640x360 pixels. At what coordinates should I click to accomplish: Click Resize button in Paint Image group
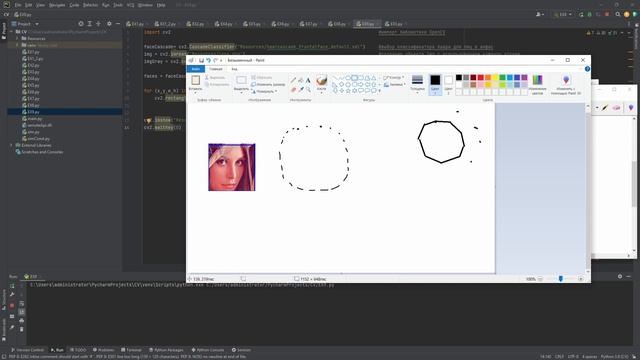[x=268, y=84]
